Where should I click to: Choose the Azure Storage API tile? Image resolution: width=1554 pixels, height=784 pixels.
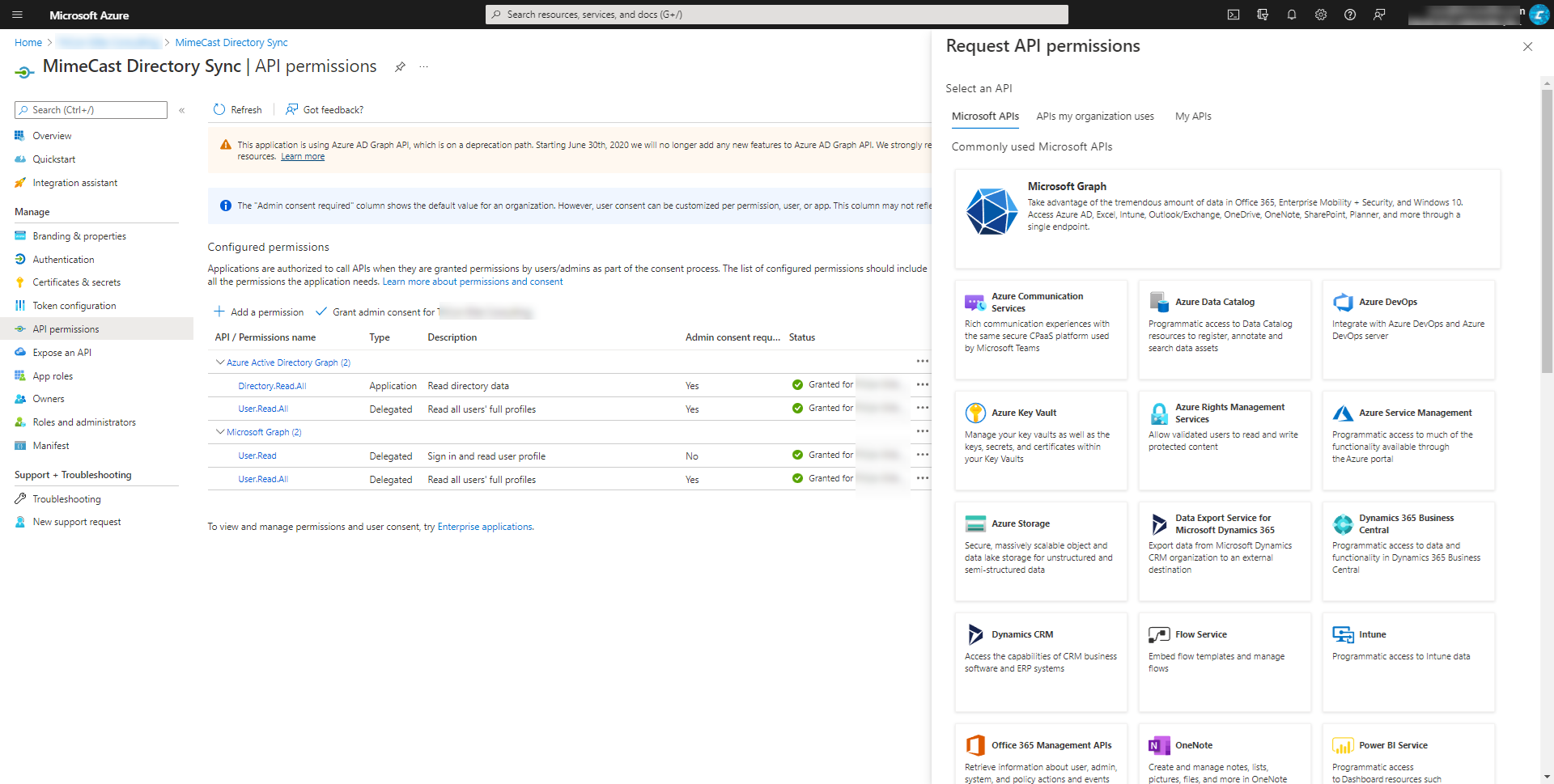click(1041, 551)
